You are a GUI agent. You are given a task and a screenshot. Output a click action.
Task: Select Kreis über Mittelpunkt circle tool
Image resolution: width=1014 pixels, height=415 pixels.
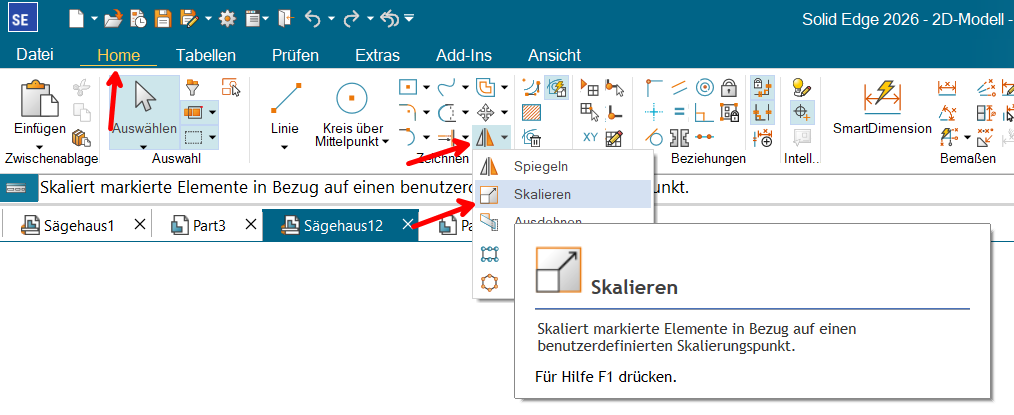coord(352,98)
